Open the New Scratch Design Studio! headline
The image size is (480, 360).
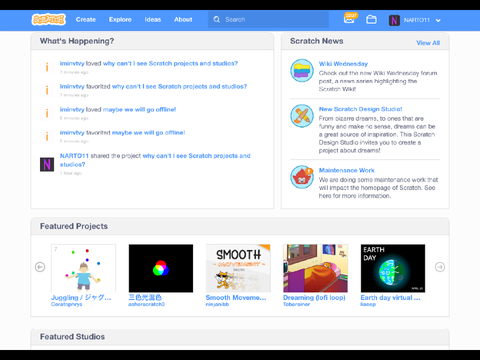click(360, 109)
